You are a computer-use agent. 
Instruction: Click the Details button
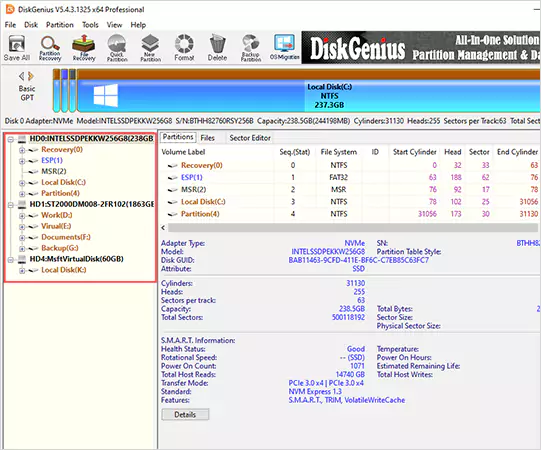point(185,414)
